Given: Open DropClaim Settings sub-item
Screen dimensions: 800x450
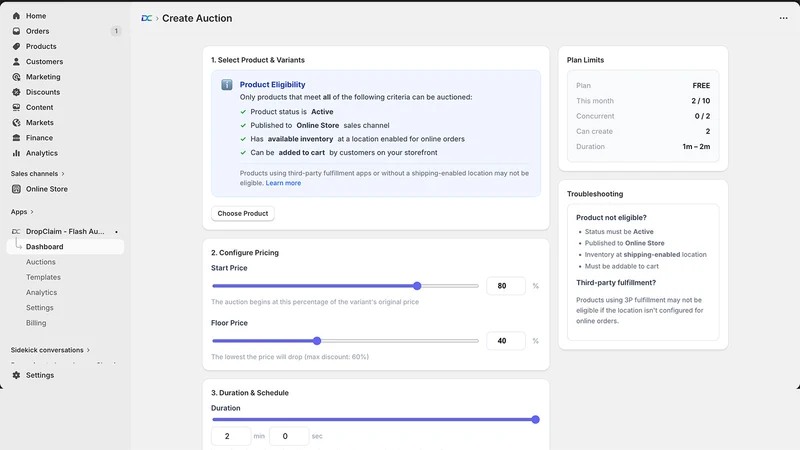Looking at the screenshot, I should [40, 308].
